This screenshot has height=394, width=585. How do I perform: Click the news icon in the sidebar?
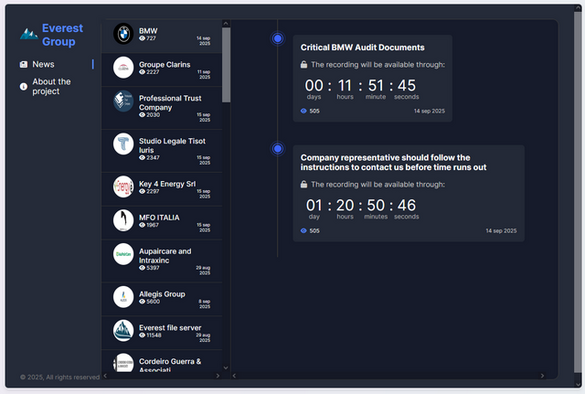(x=24, y=65)
